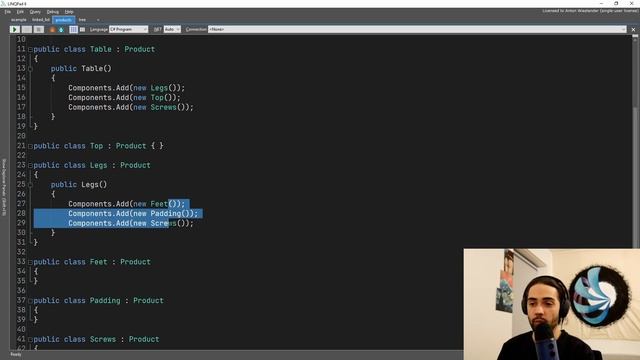640x360 pixels.
Task: Open the Query menu
Action: click(35, 12)
